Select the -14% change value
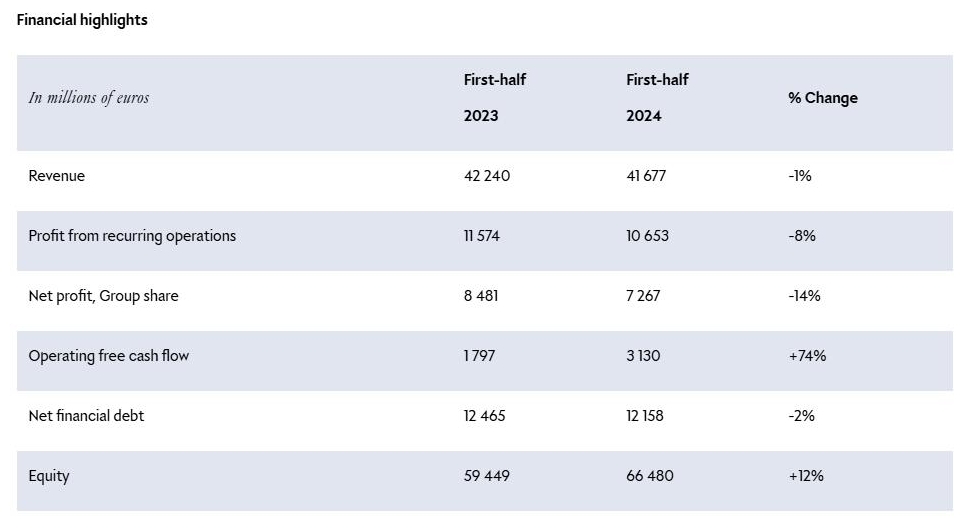 [x=805, y=296]
